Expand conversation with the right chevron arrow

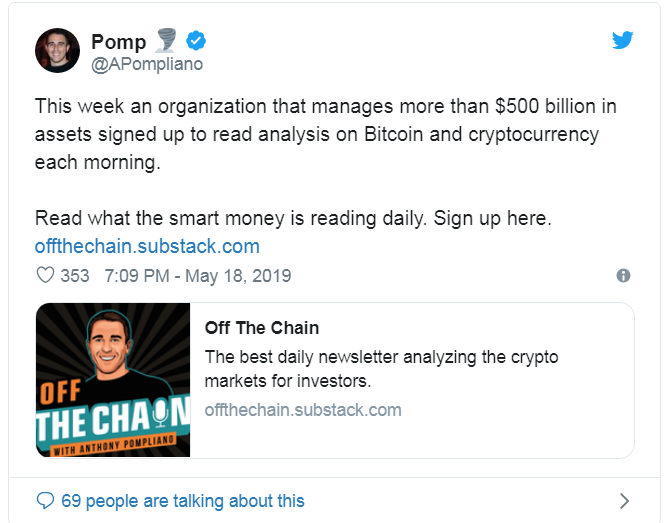(624, 500)
